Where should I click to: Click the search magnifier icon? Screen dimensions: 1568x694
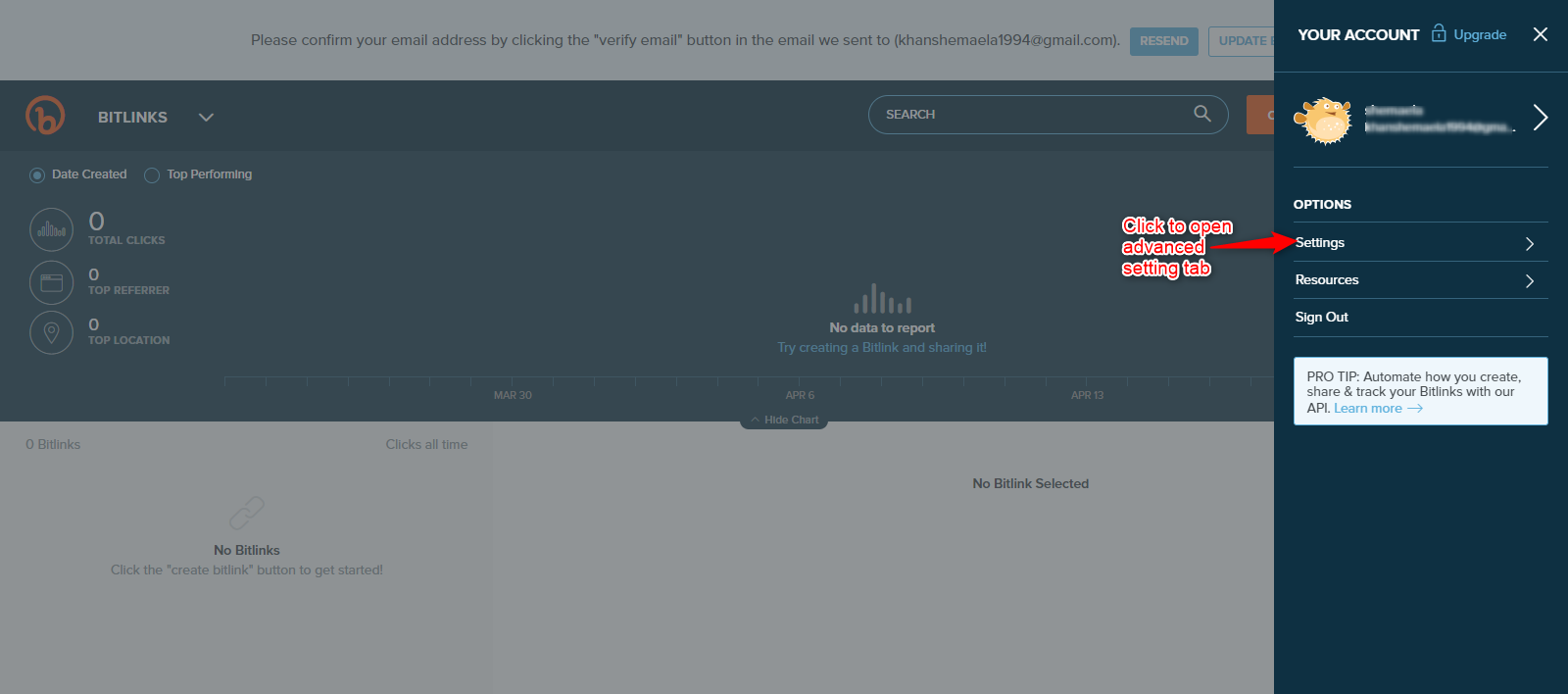click(1201, 114)
